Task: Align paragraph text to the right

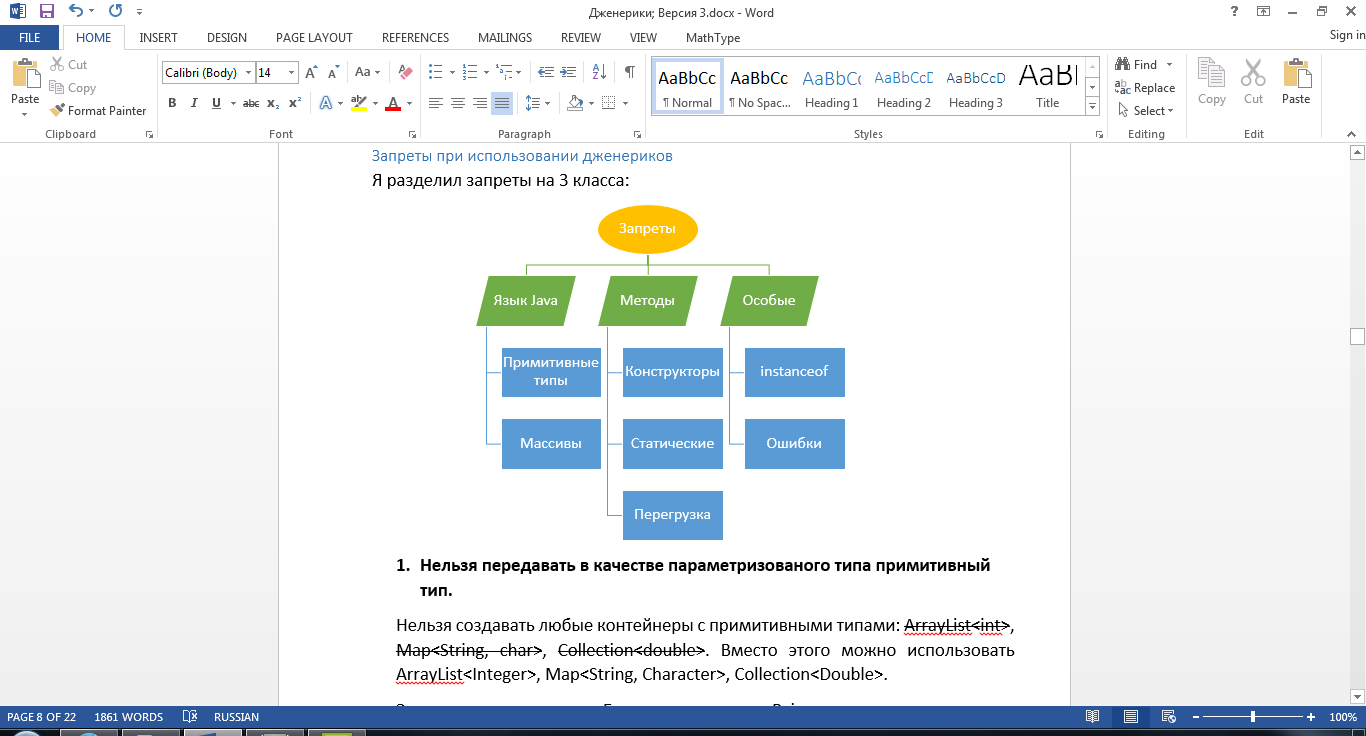Action: [480, 103]
